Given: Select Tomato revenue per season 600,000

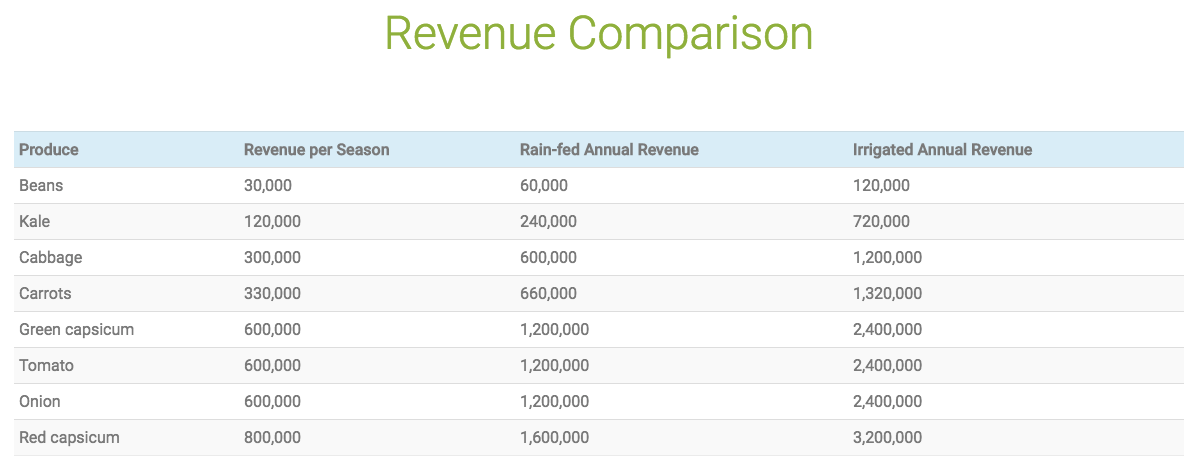Looking at the screenshot, I should click(272, 365).
